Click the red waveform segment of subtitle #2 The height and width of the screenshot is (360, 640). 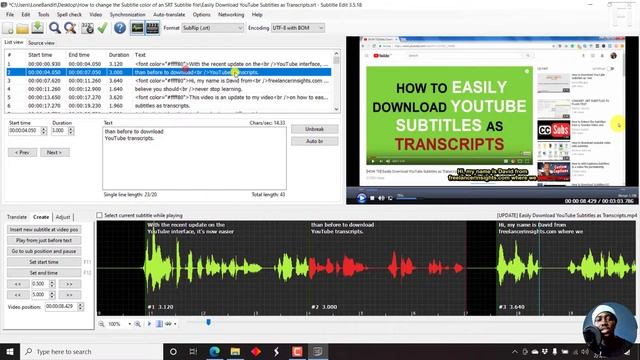[x=387, y=267]
